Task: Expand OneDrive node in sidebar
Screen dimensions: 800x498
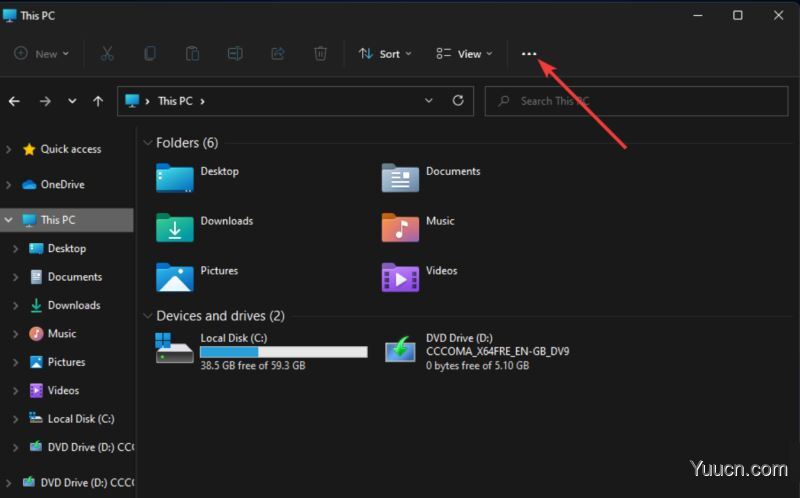Action: pos(9,185)
